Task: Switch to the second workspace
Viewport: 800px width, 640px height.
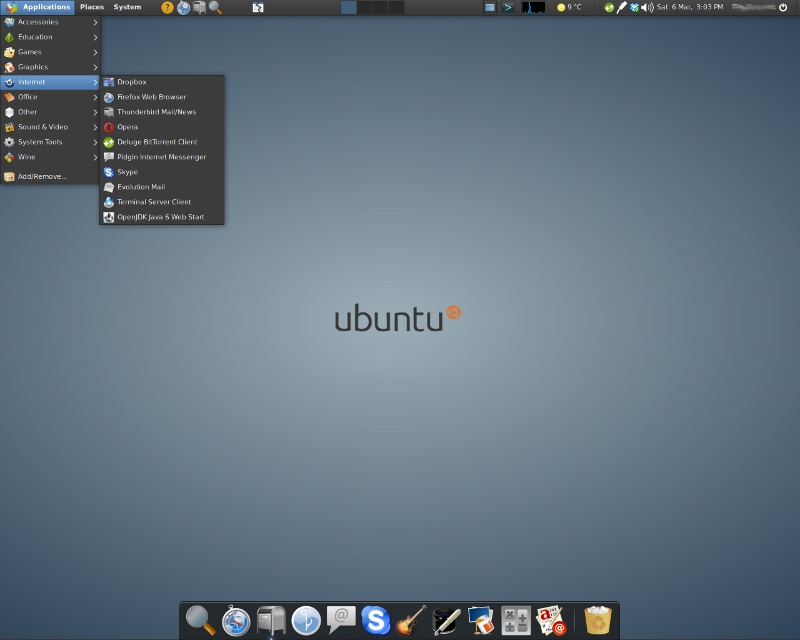Action: pos(365,8)
